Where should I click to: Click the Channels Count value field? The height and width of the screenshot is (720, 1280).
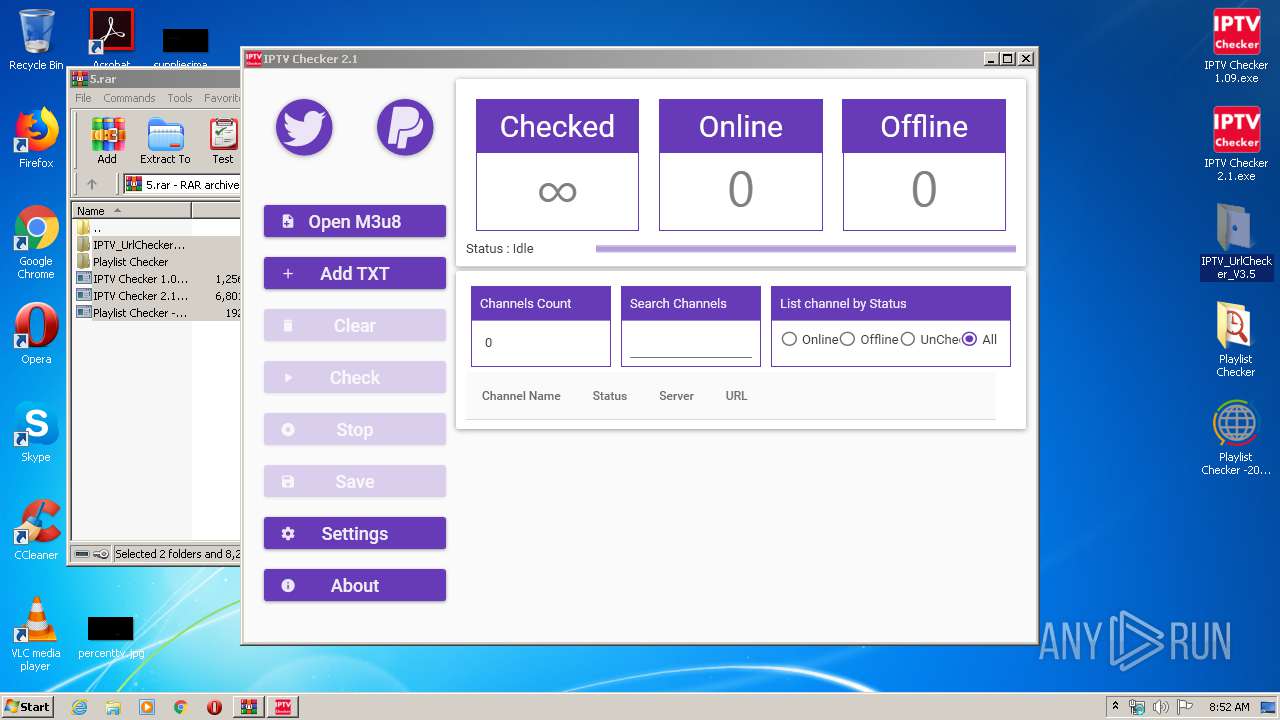tap(541, 343)
